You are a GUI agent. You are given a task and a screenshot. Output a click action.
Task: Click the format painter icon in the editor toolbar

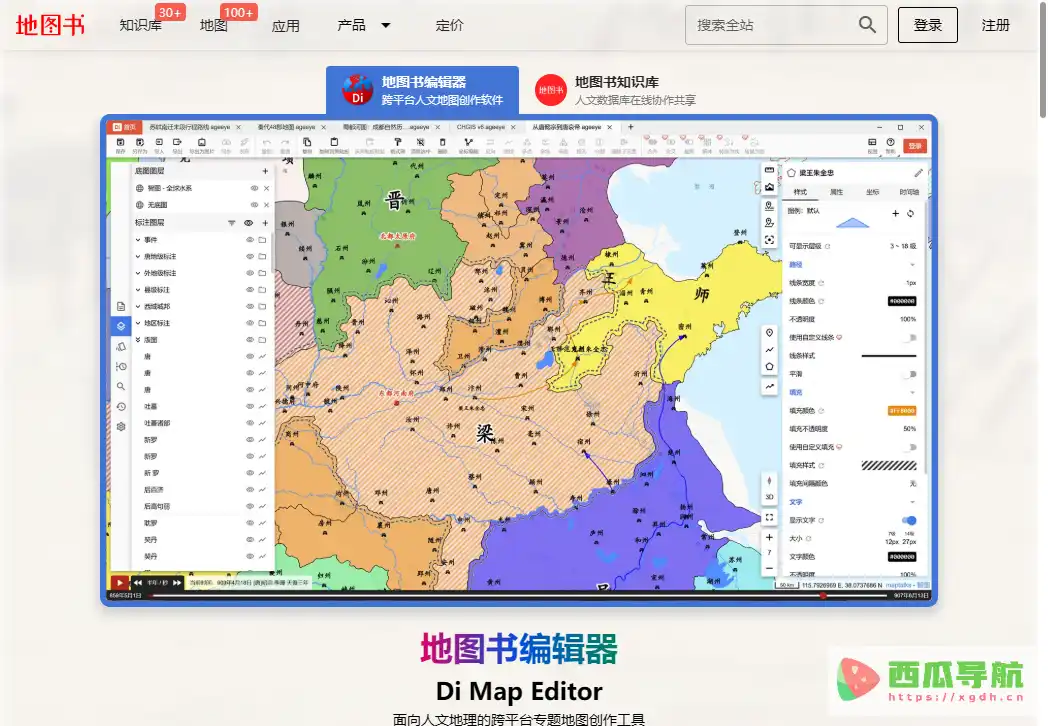pos(398,142)
